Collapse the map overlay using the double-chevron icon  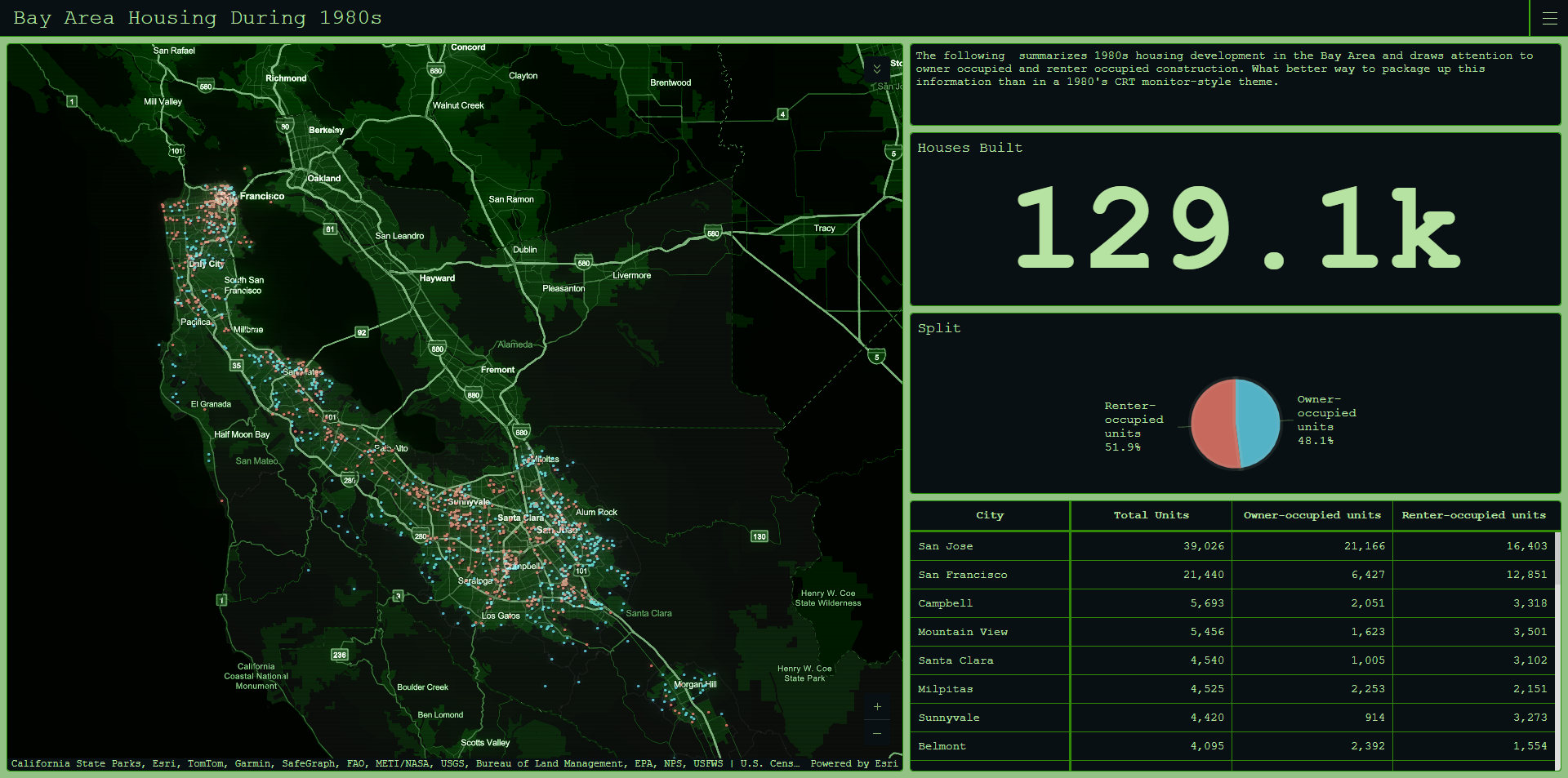(878, 70)
